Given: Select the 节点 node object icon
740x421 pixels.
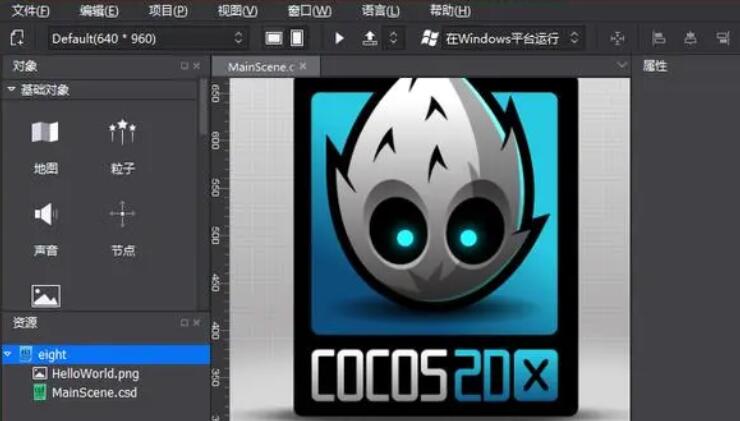Looking at the screenshot, I should pyautogui.click(x=122, y=214).
